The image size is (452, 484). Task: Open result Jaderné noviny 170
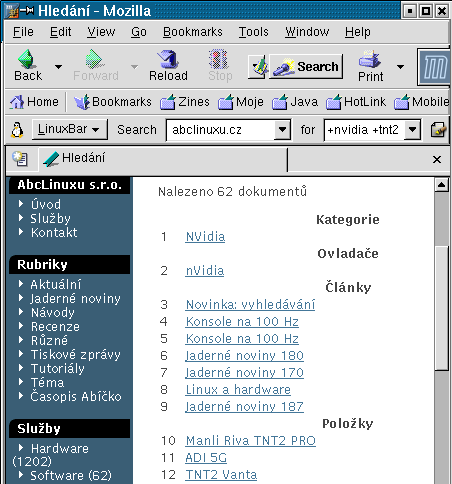(245, 373)
